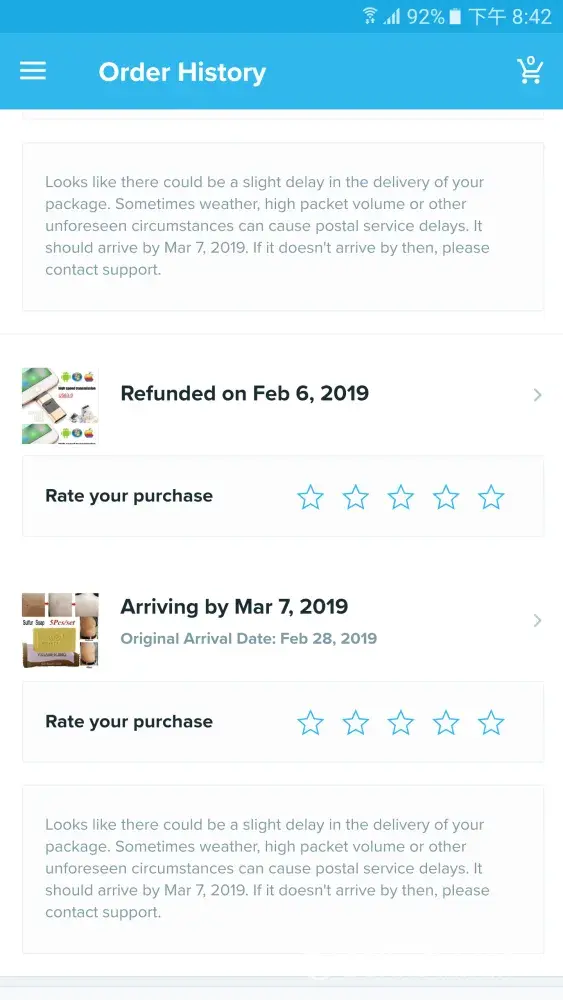This screenshot has height=1000, width=563.
Task: Rate sulfur soap order one star
Action: coord(311,723)
